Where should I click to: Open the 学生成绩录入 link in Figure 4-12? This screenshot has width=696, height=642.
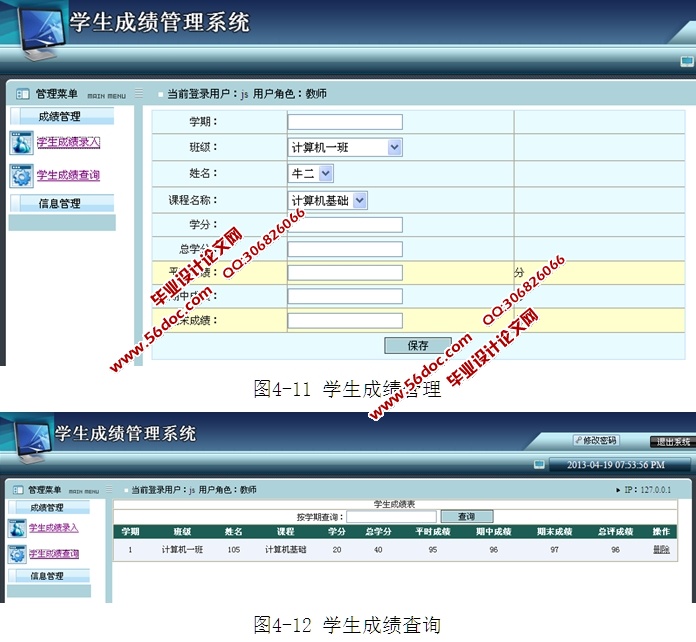[54, 528]
